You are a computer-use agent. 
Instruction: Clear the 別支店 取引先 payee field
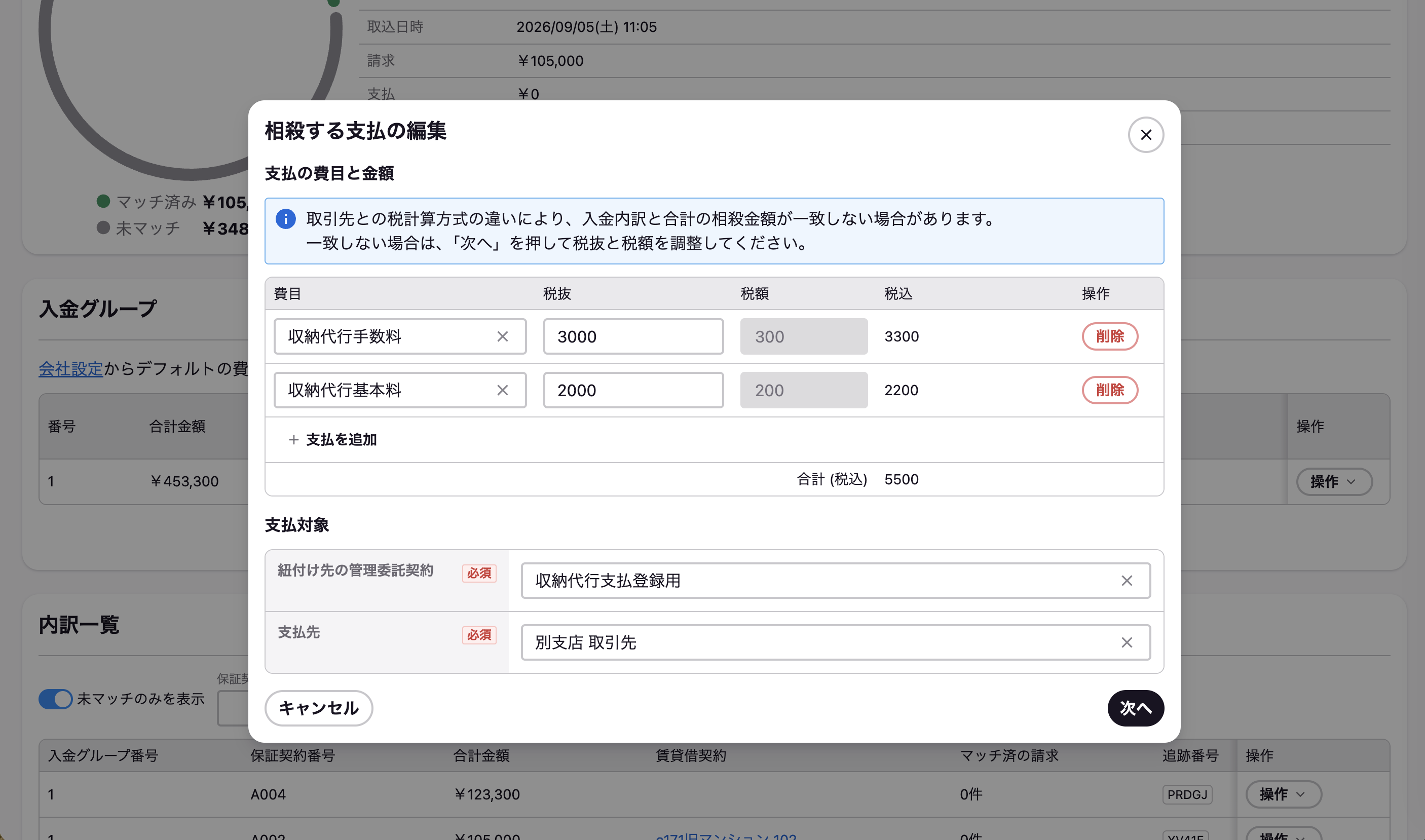pos(1127,642)
